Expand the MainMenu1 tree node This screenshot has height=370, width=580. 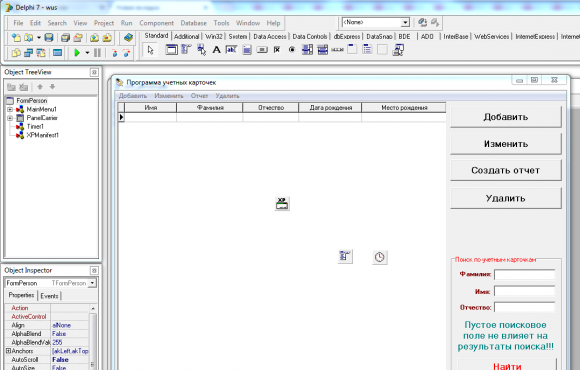click(10, 110)
